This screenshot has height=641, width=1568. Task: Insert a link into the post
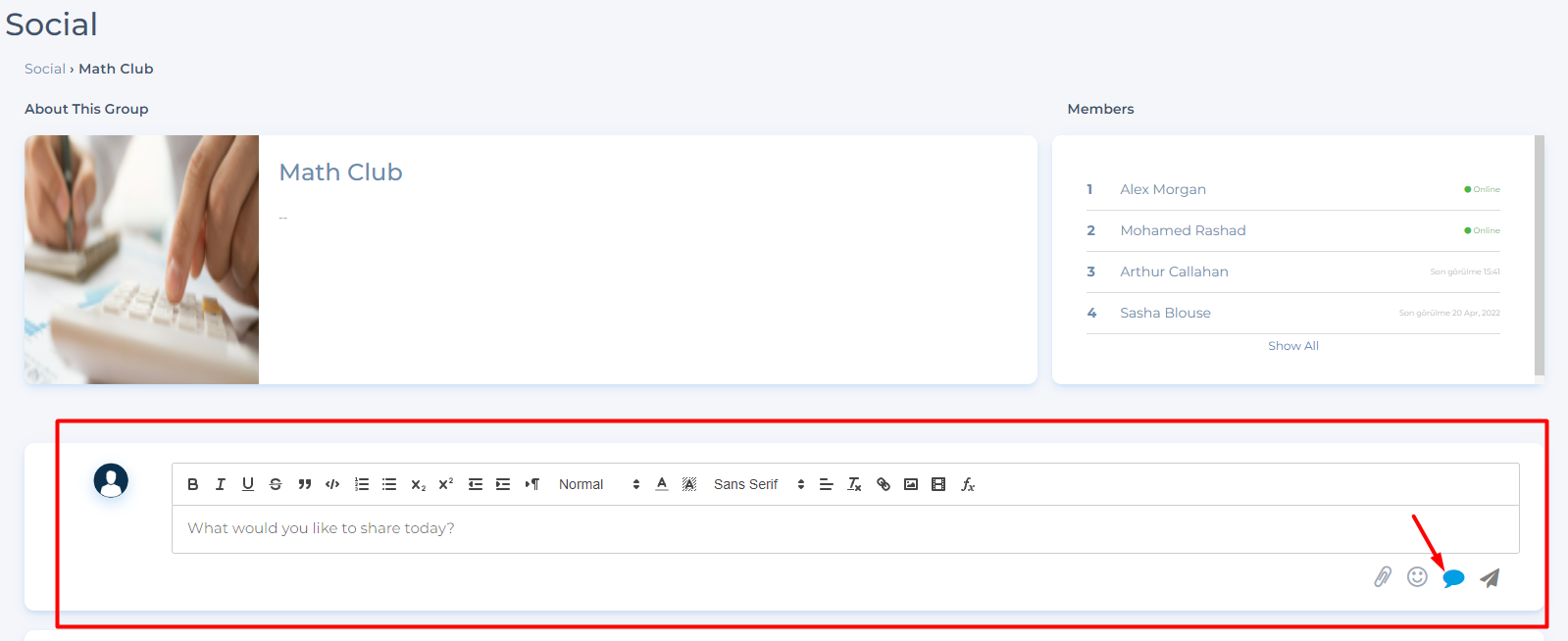[x=884, y=484]
